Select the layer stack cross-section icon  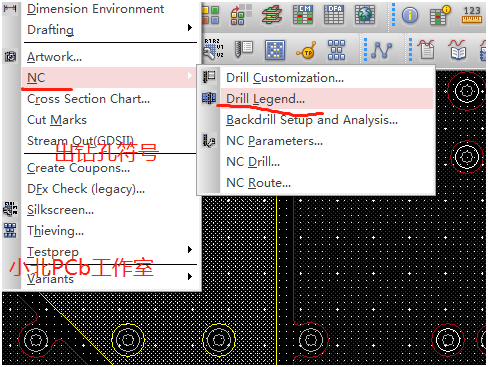[x=272, y=15]
